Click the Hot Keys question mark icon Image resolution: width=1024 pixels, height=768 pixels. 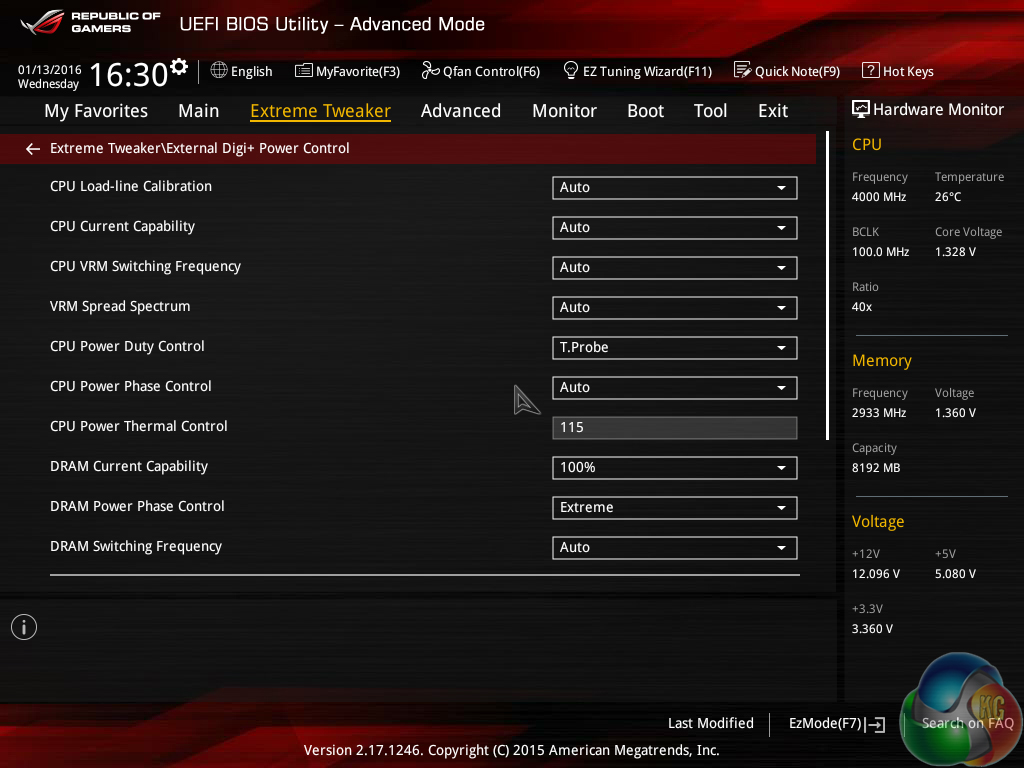pyautogui.click(x=871, y=70)
